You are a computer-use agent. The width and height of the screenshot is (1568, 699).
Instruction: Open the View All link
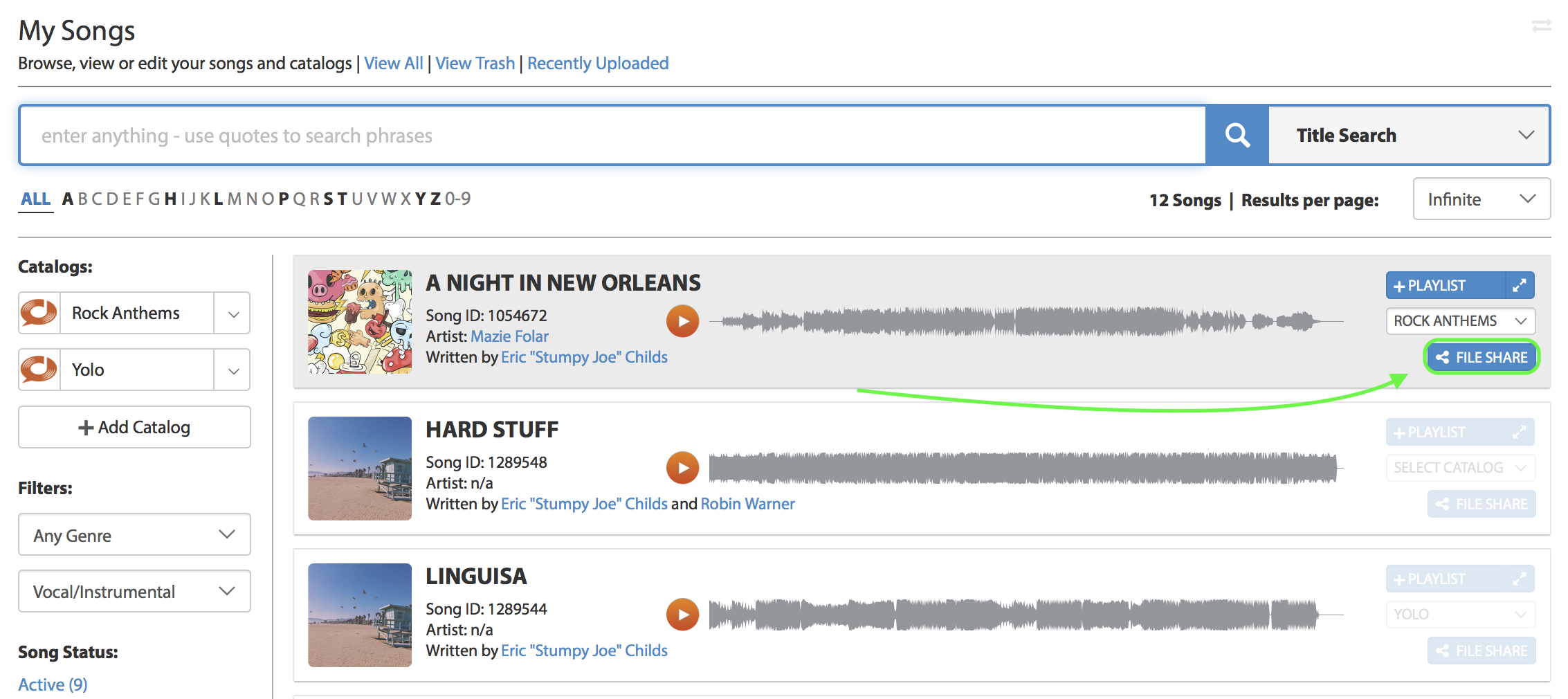[x=393, y=63]
